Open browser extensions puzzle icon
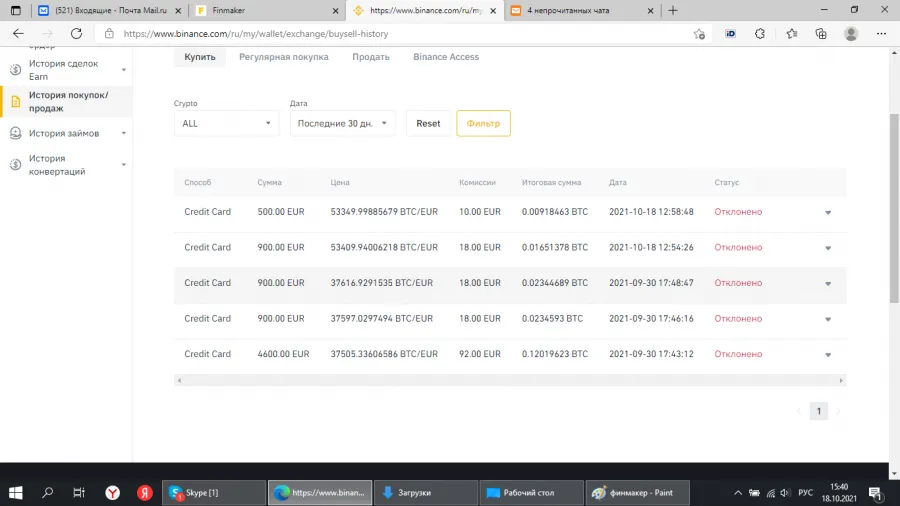The image size is (900, 506). pyautogui.click(x=760, y=34)
